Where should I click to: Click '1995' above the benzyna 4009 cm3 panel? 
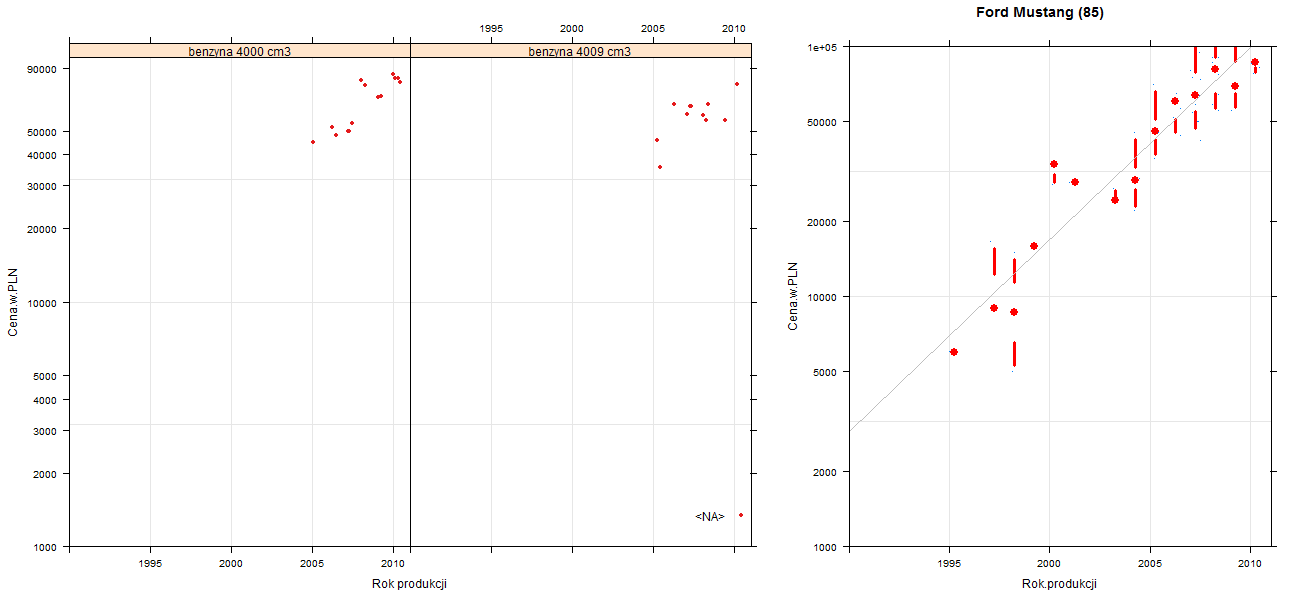click(x=491, y=28)
